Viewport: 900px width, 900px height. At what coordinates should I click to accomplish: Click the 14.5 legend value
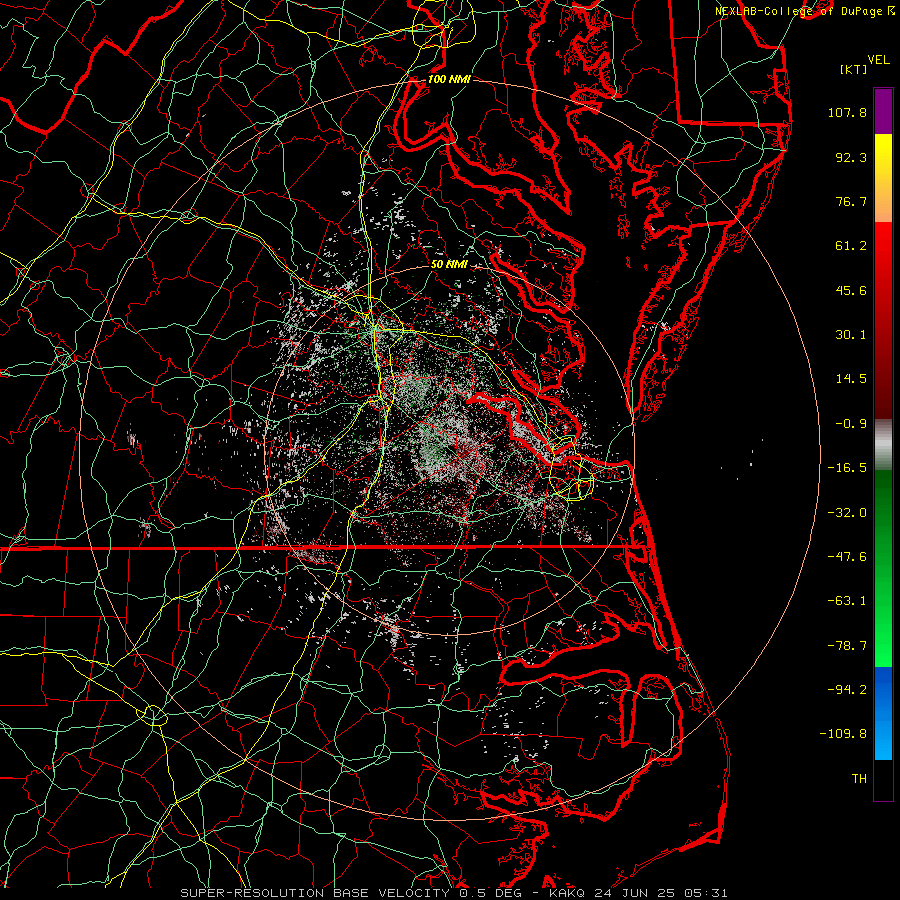coord(851,379)
